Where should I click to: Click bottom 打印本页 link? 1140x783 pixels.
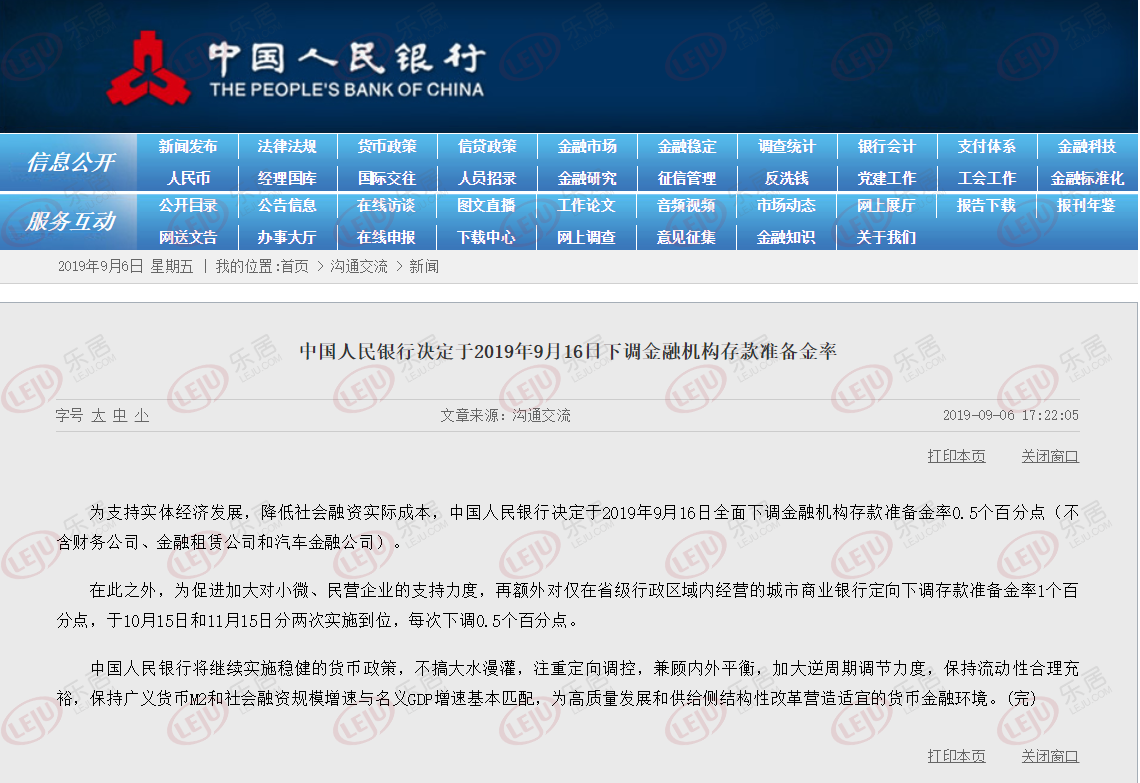(957, 756)
